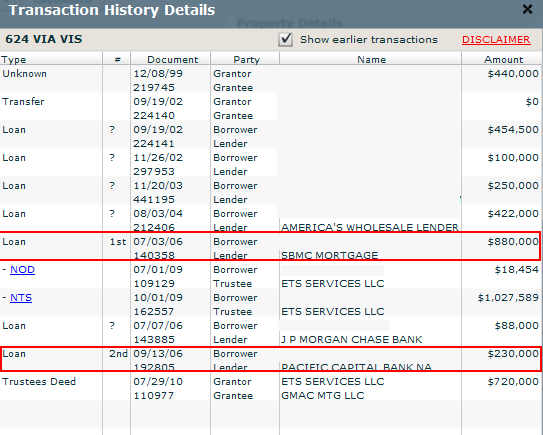This screenshot has height=435, width=543.
Task: Click the Name column header
Action: pos(371,59)
